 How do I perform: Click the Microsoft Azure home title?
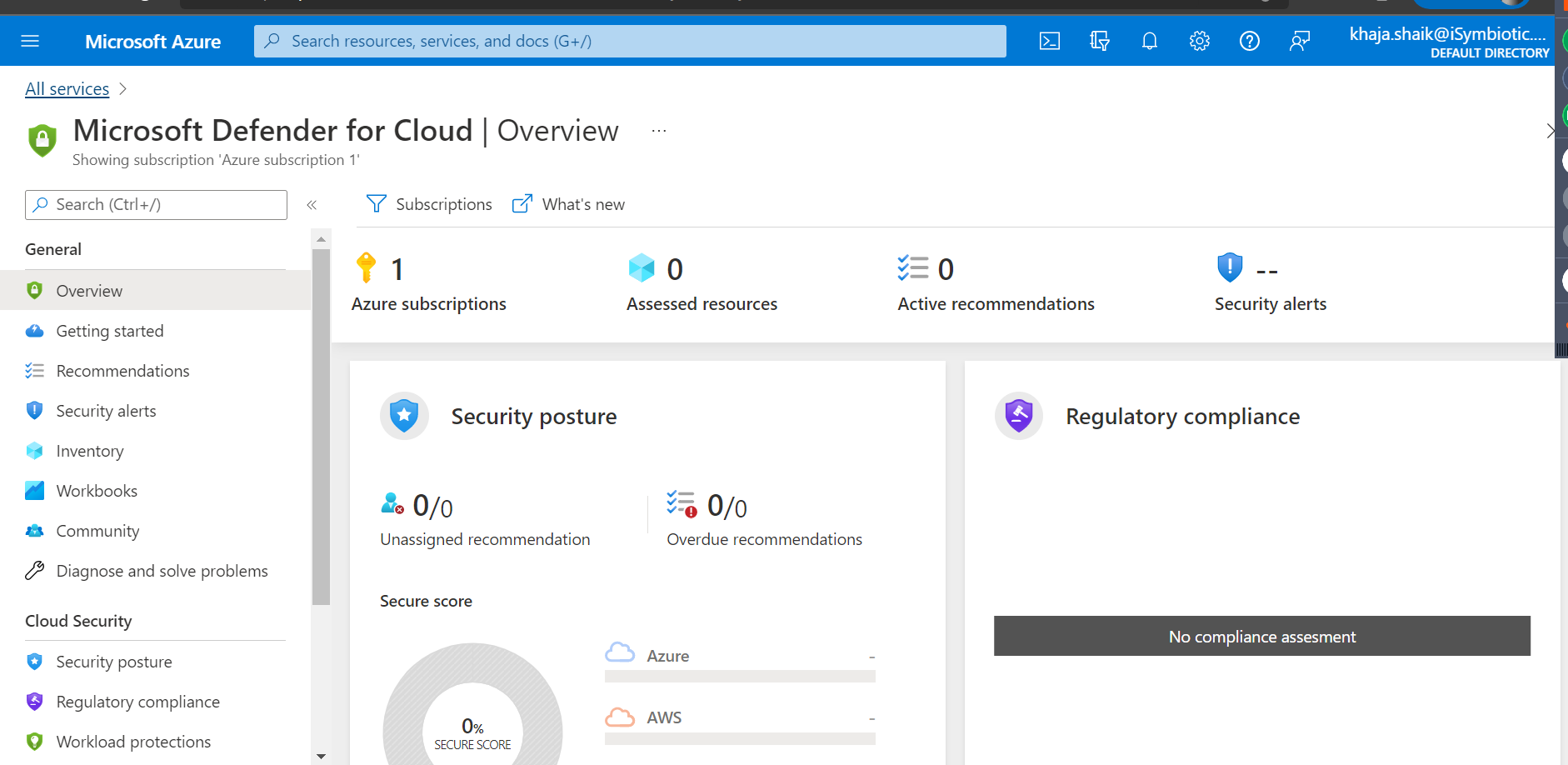pos(152,42)
